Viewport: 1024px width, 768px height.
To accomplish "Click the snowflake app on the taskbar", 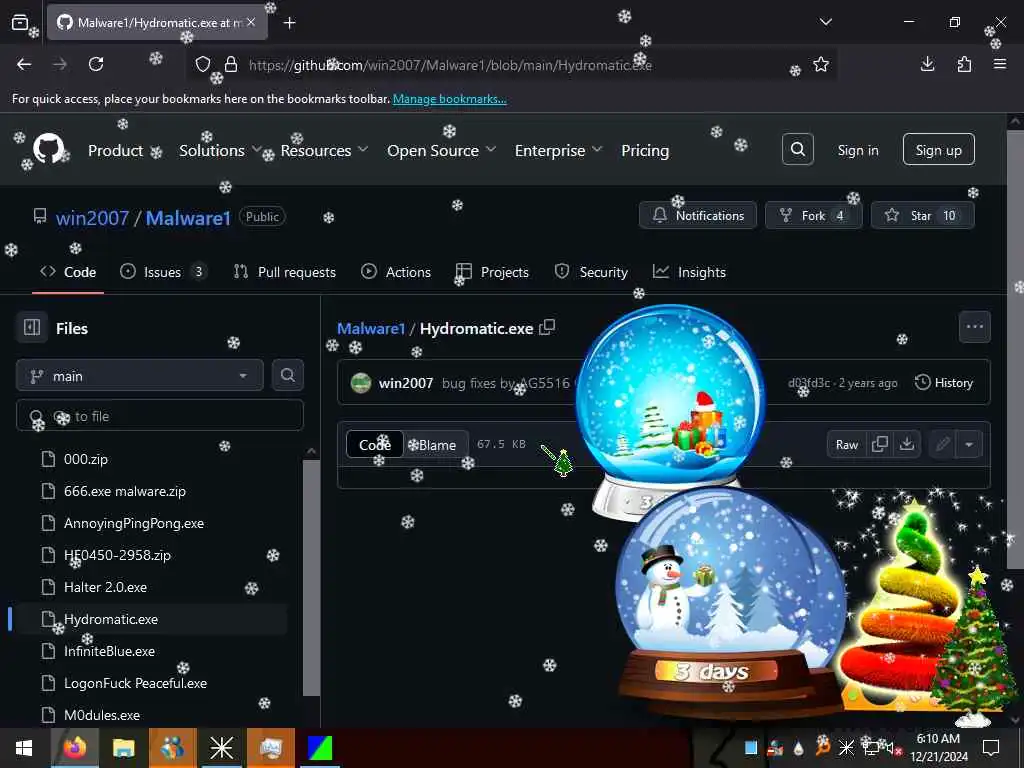I will 221,748.
